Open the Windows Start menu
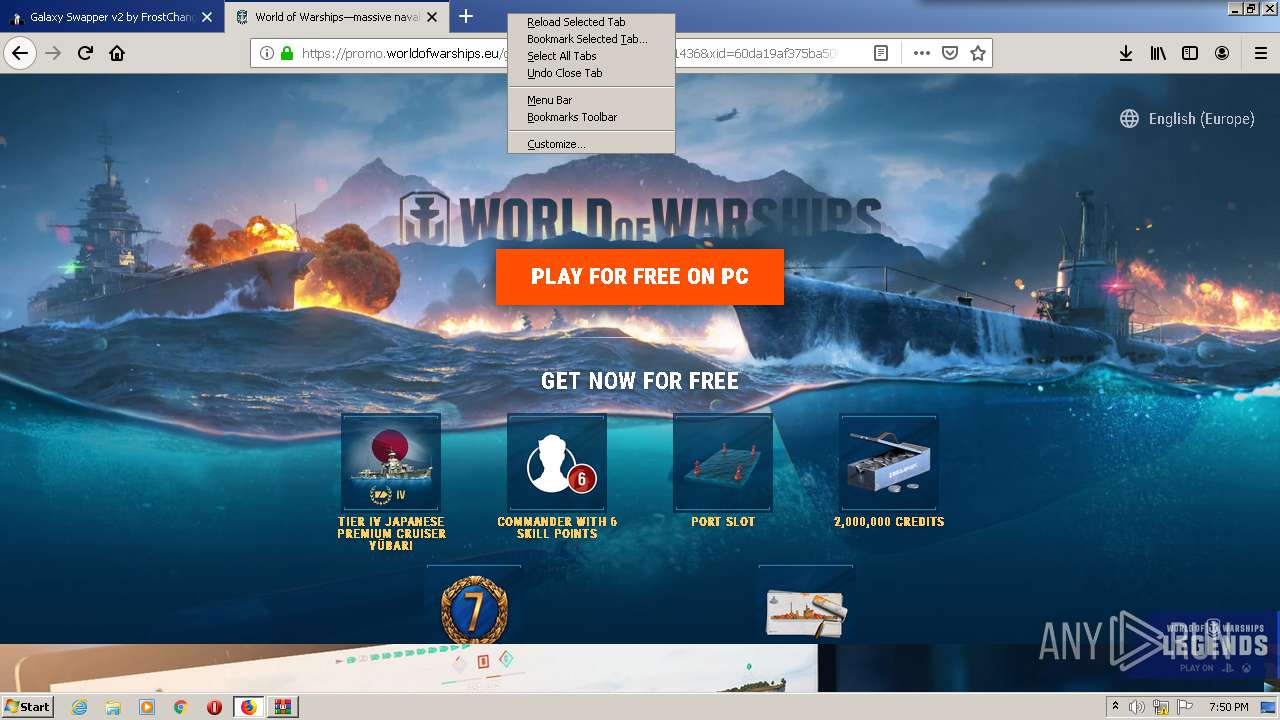The image size is (1280, 720). tap(27, 707)
